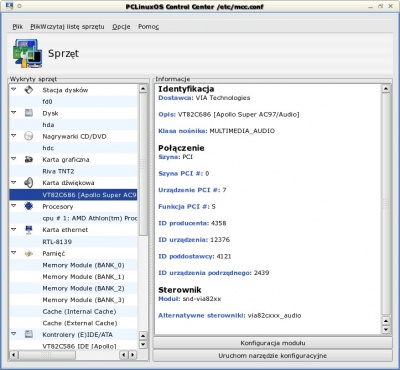Click Informacje panel bottom scroll down arrow
The width and height of the screenshot is (400, 370).
[386, 330]
